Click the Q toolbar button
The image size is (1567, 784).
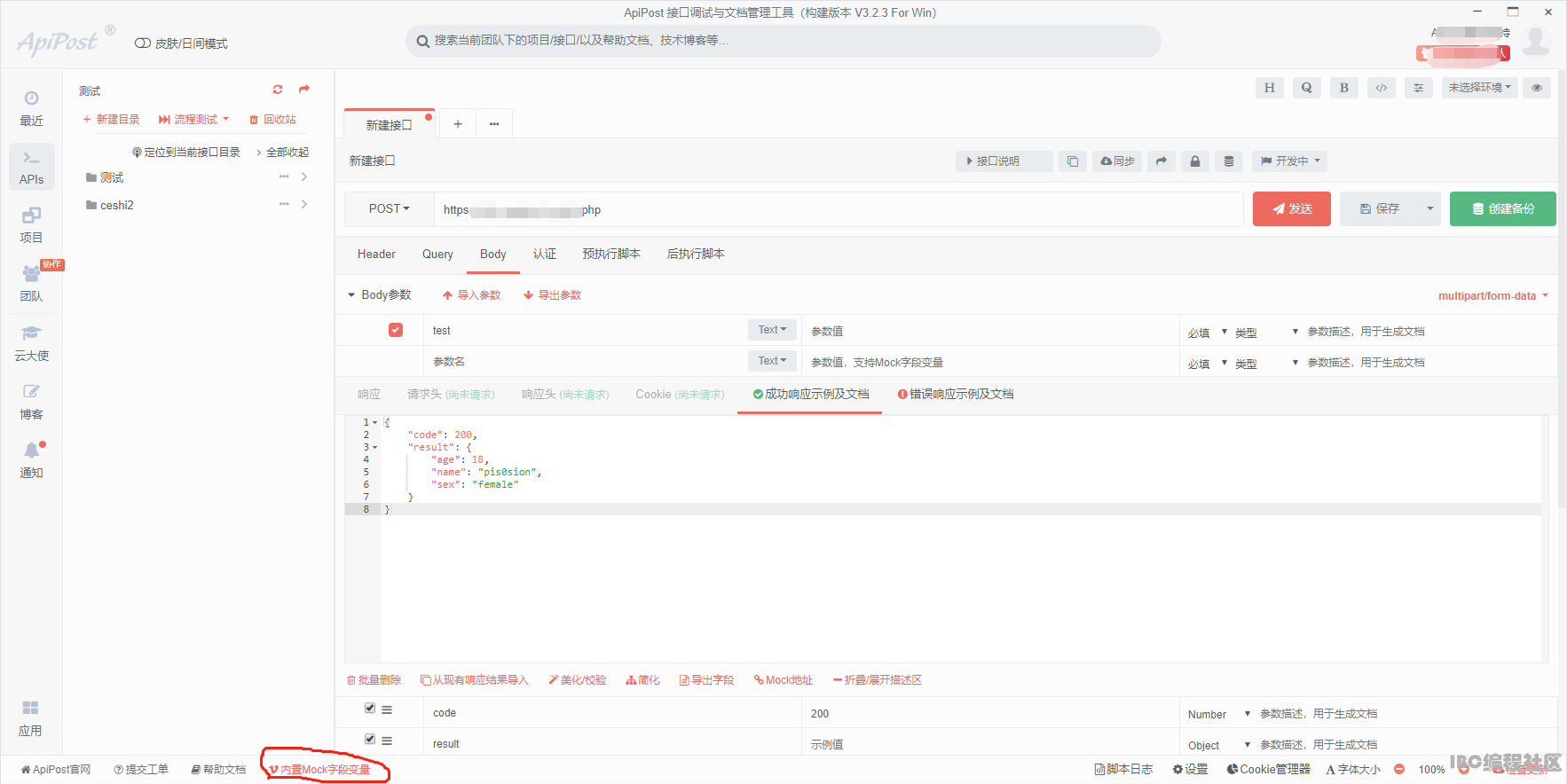[1307, 88]
